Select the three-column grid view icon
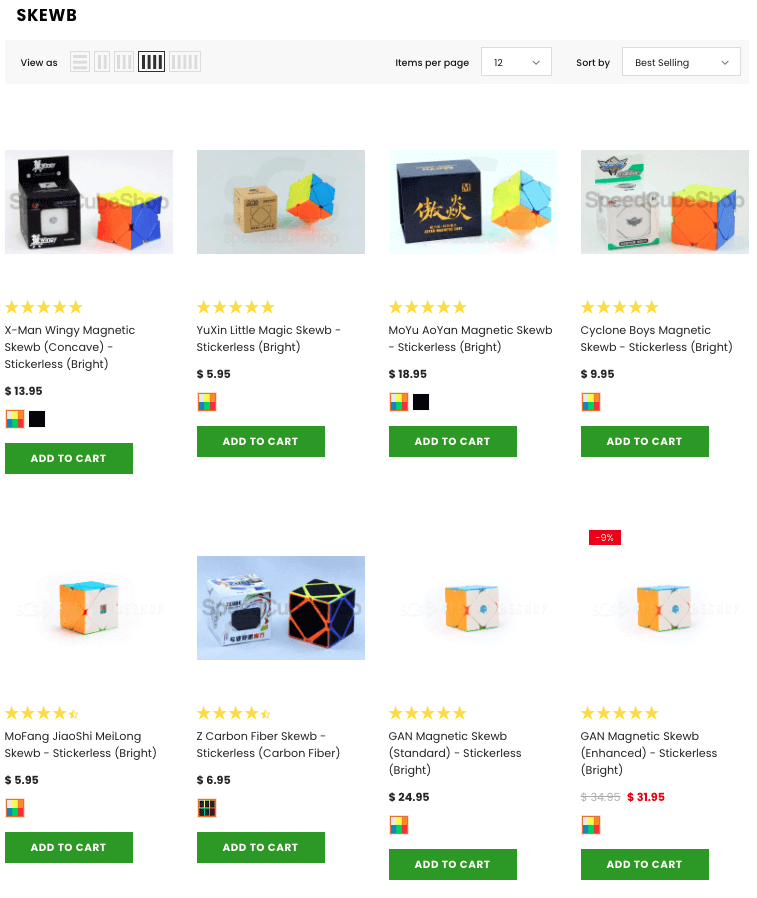The image size is (757, 898). [x=124, y=62]
